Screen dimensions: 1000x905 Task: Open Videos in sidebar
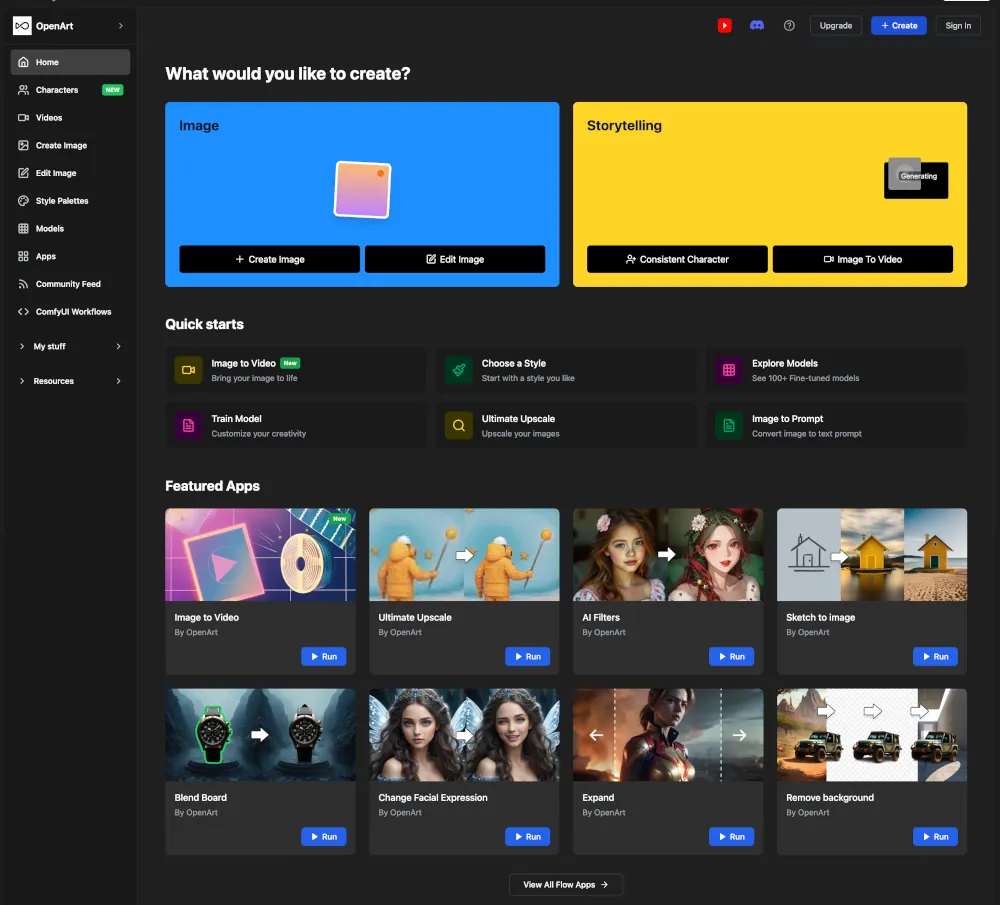(70, 117)
